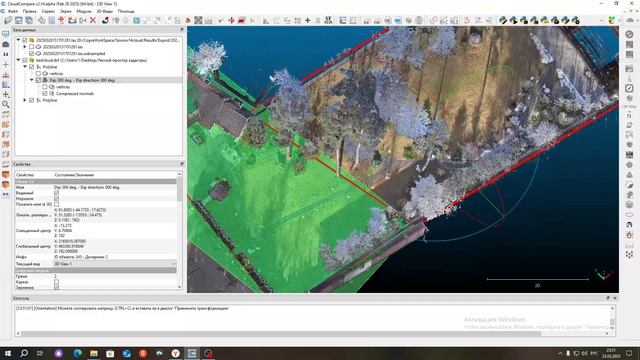This screenshot has width=640, height=360.
Task: Float the database tree panel
Action: point(182,30)
